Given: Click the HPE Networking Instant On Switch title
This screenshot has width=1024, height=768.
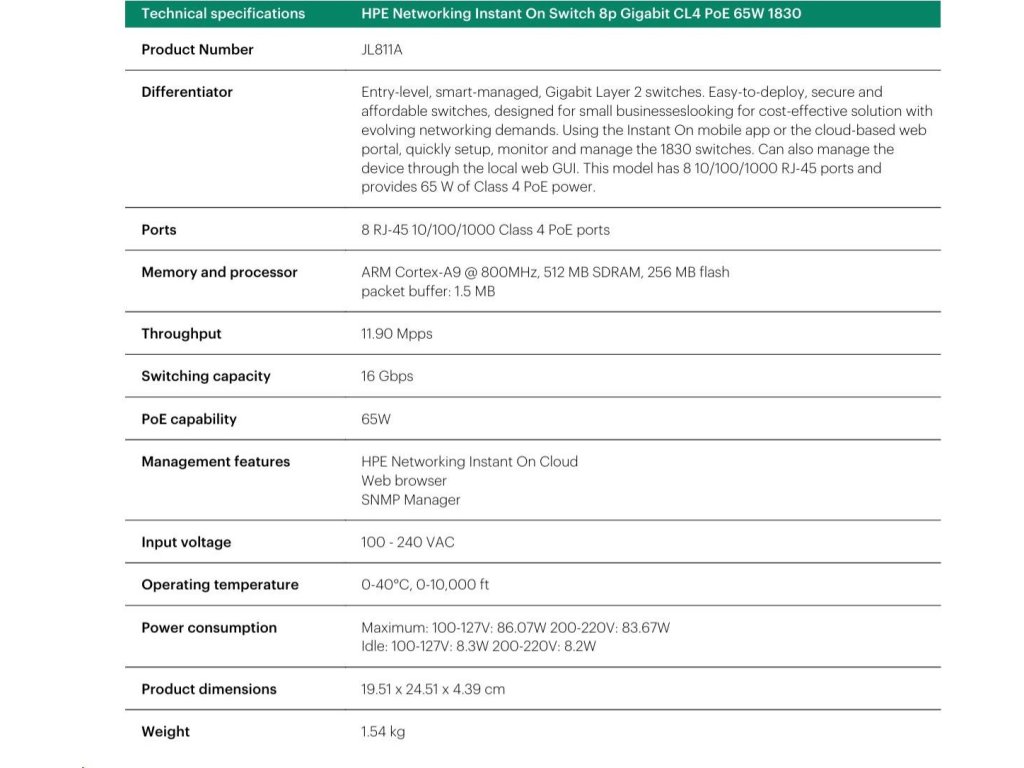Looking at the screenshot, I should pos(580,14).
